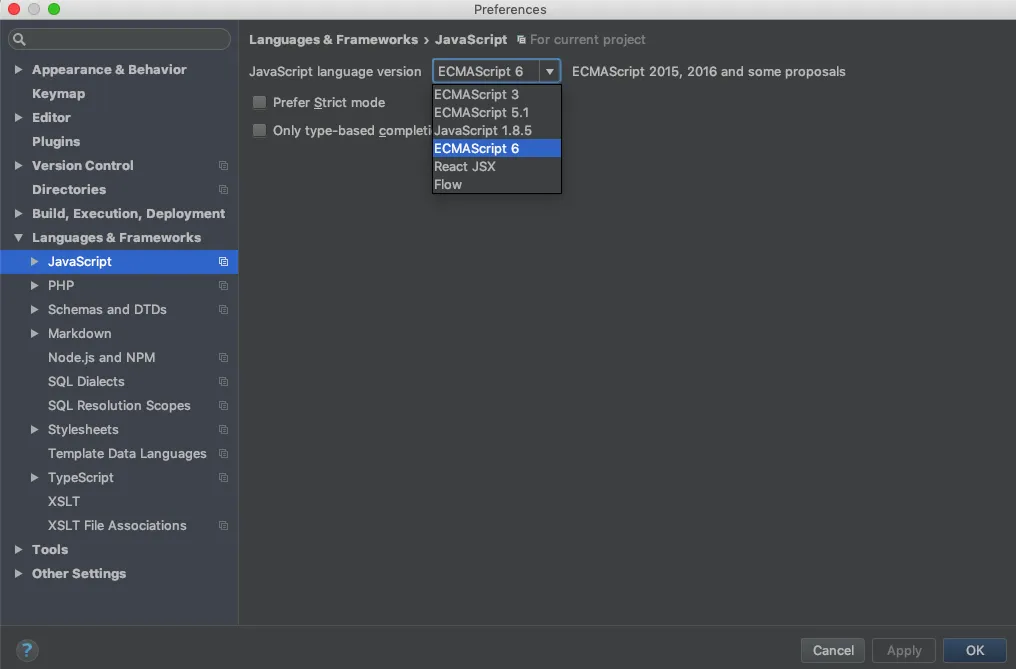Expand the Appearance & Behavior section
Image resolution: width=1016 pixels, height=669 pixels.
click(x=18, y=70)
